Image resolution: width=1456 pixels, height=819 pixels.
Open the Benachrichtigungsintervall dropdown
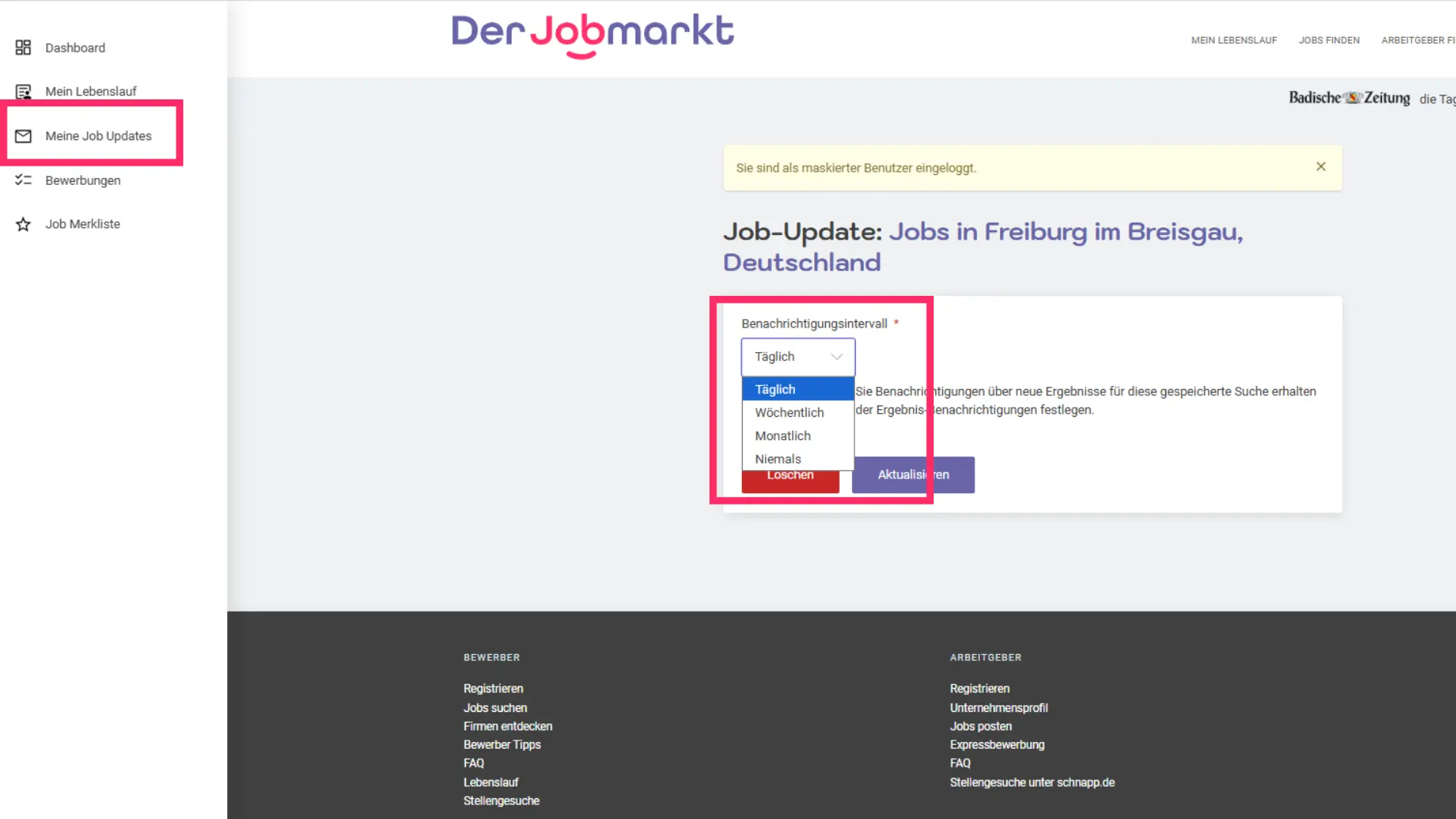click(797, 357)
